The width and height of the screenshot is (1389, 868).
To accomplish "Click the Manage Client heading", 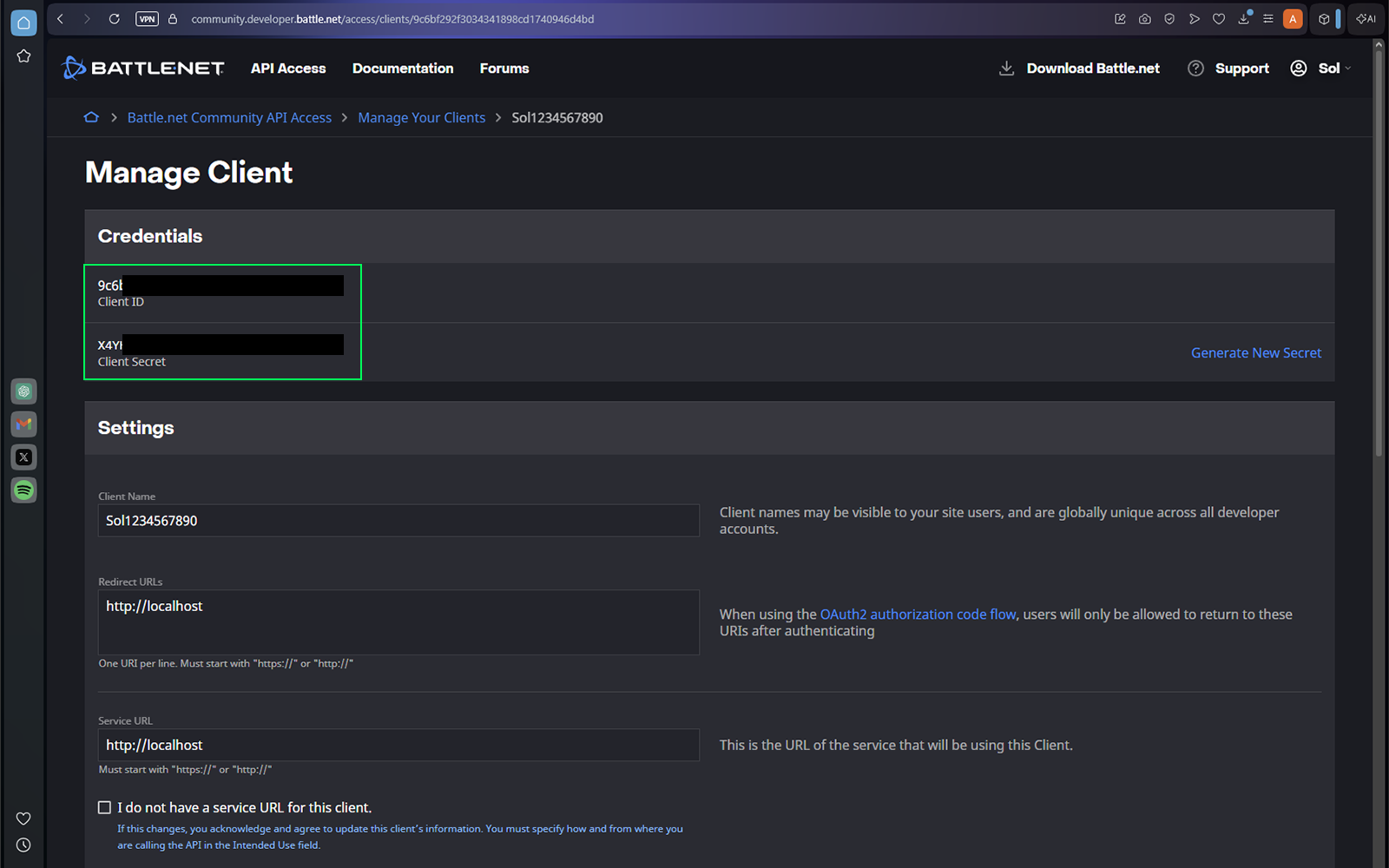I will coord(188,173).
